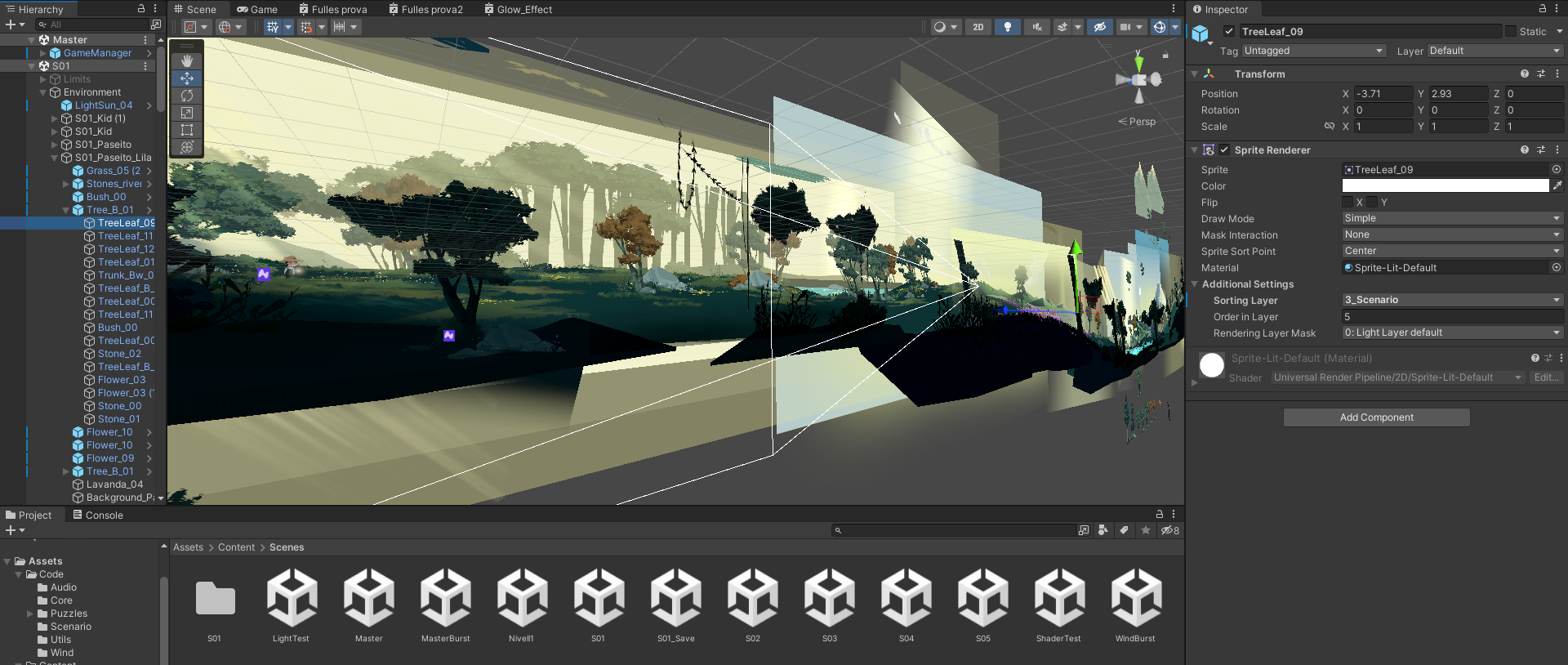Switch to the Game tab

point(257,10)
